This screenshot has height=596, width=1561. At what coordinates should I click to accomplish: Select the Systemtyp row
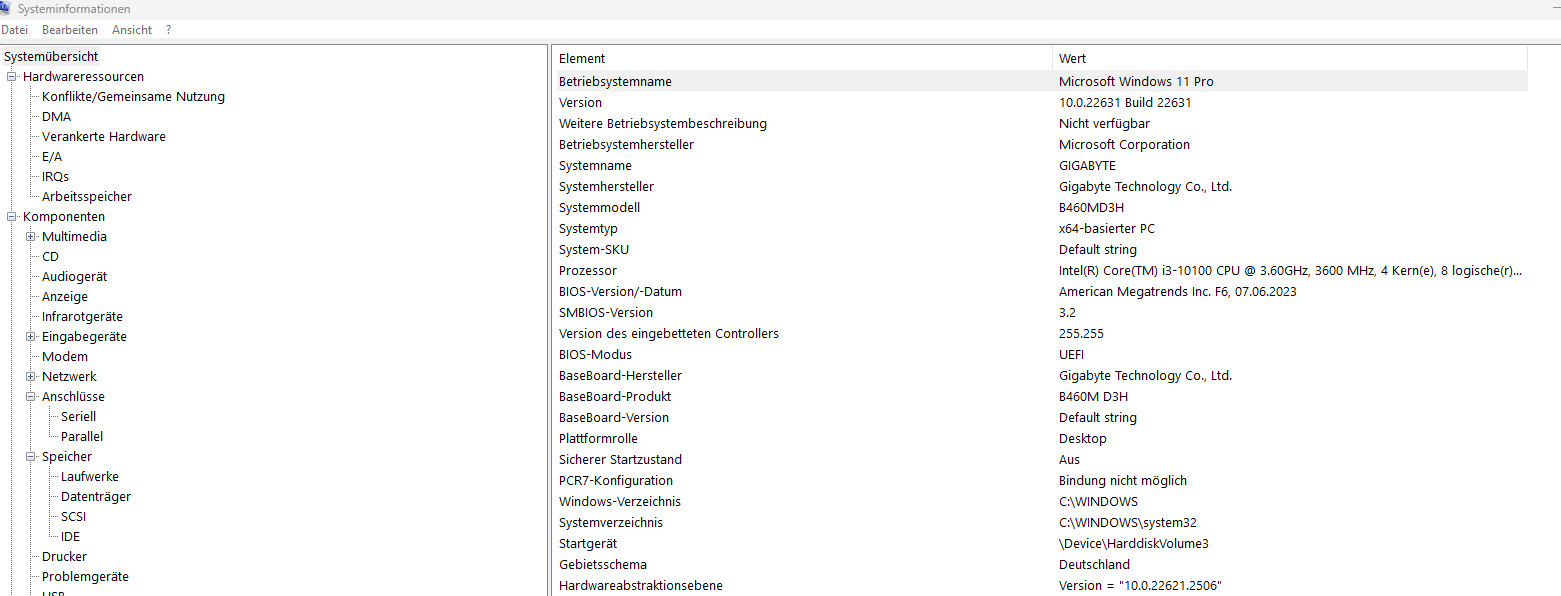pos(1041,229)
